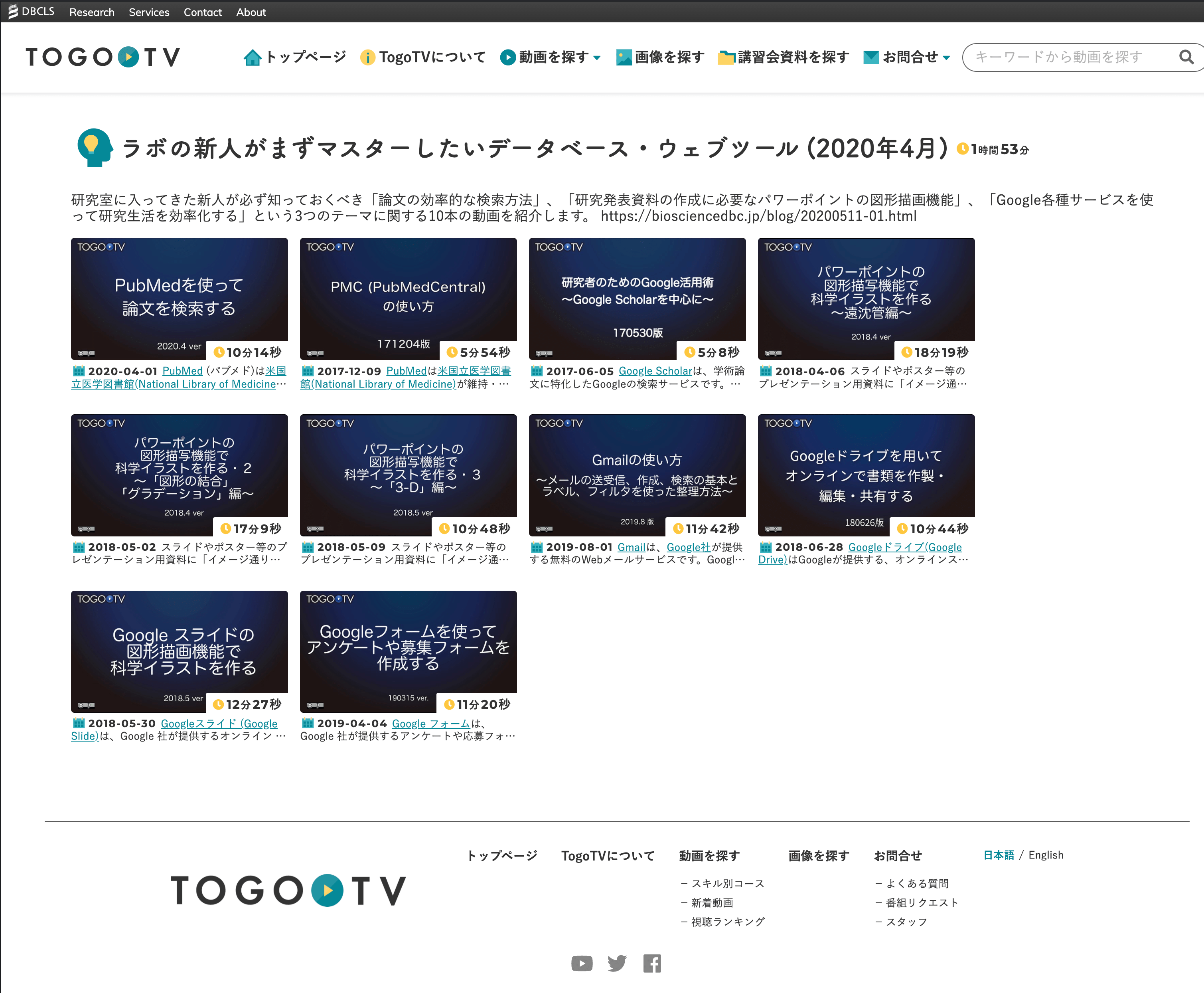
Task: Click the search magnifier icon
Action: 1186,57
